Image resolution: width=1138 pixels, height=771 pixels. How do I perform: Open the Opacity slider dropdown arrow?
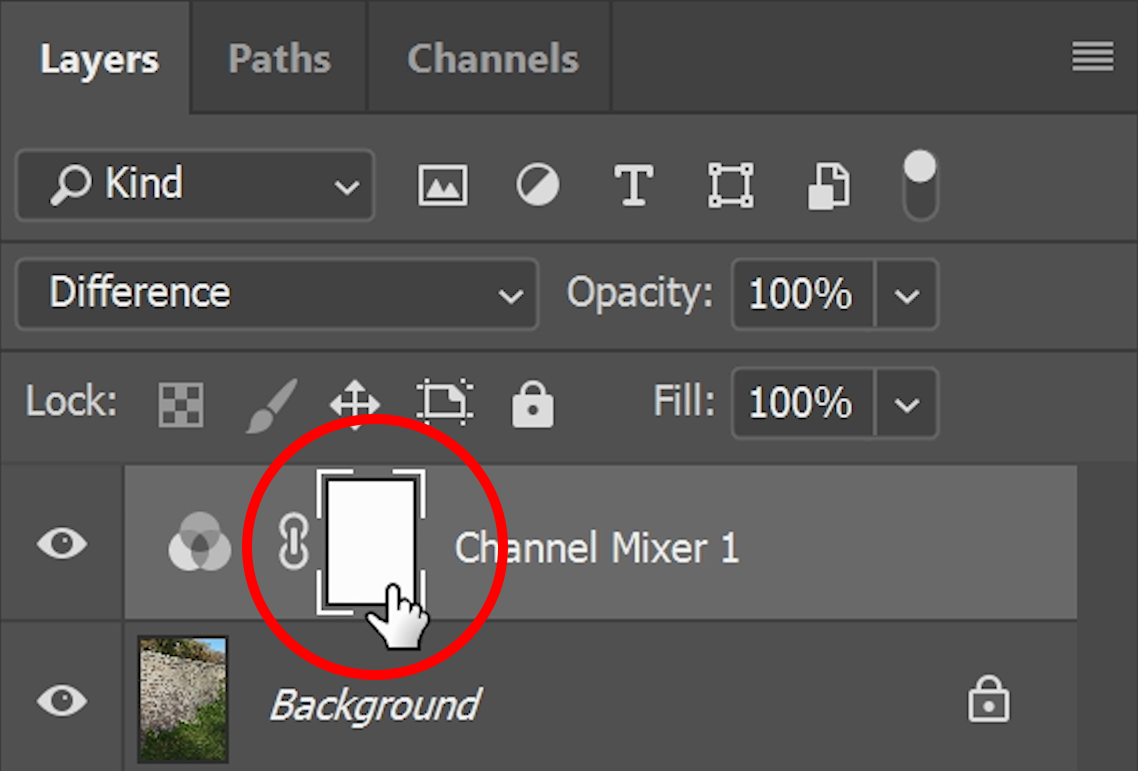[906, 294]
